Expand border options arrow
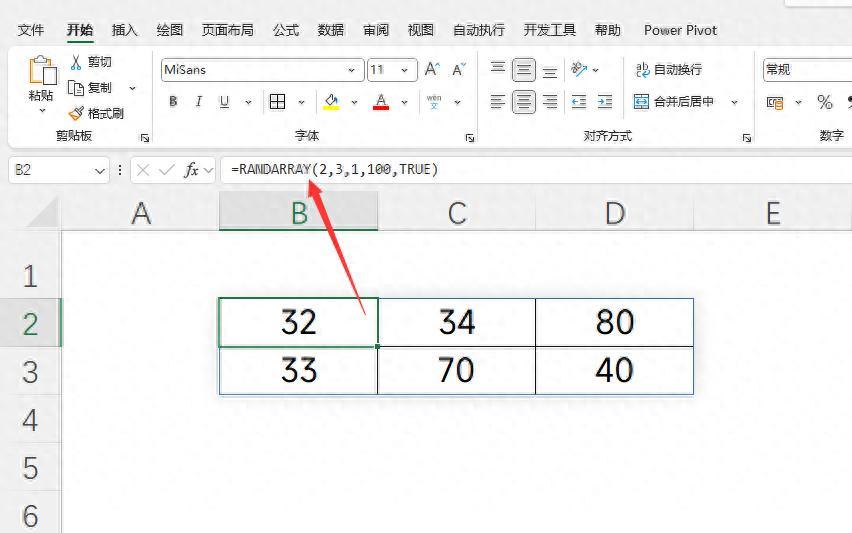The width and height of the screenshot is (852, 533). (302, 102)
